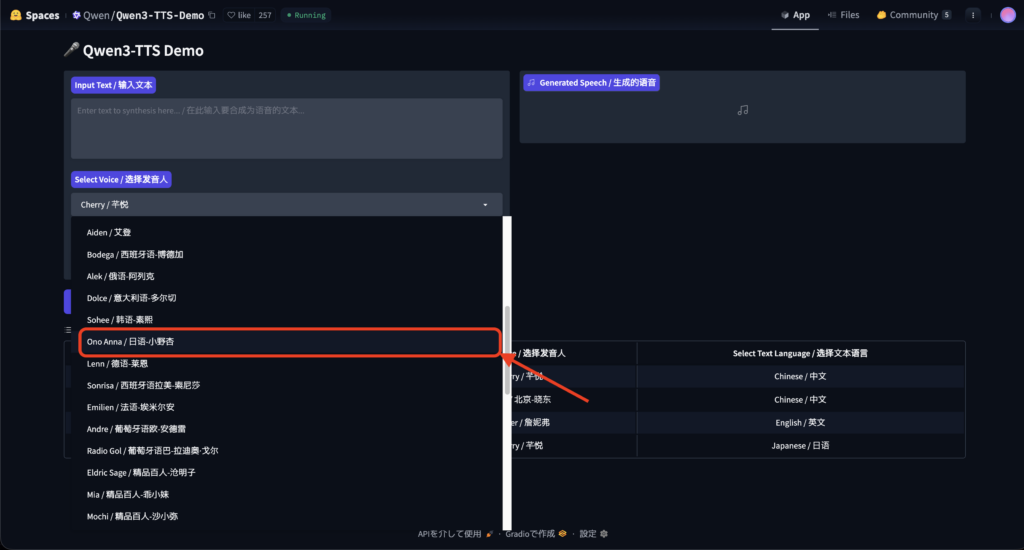1024x550 pixels.
Task: Copy the Qwen3-TTS-Demo repo name icon
Action: tap(211, 16)
